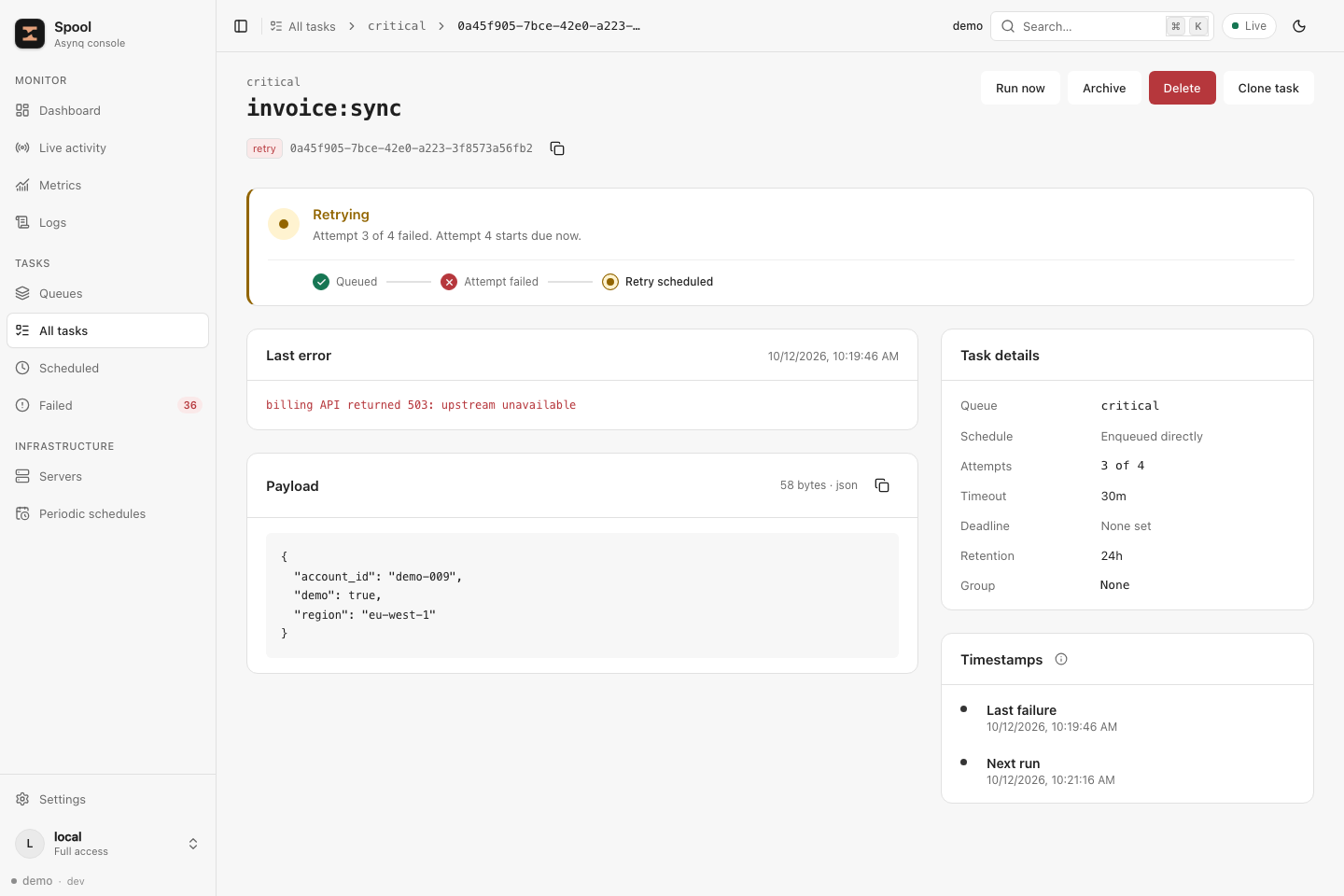Copy the payload JSON using copy icon
Screen dimensions: 1344x896
tap(882, 485)
